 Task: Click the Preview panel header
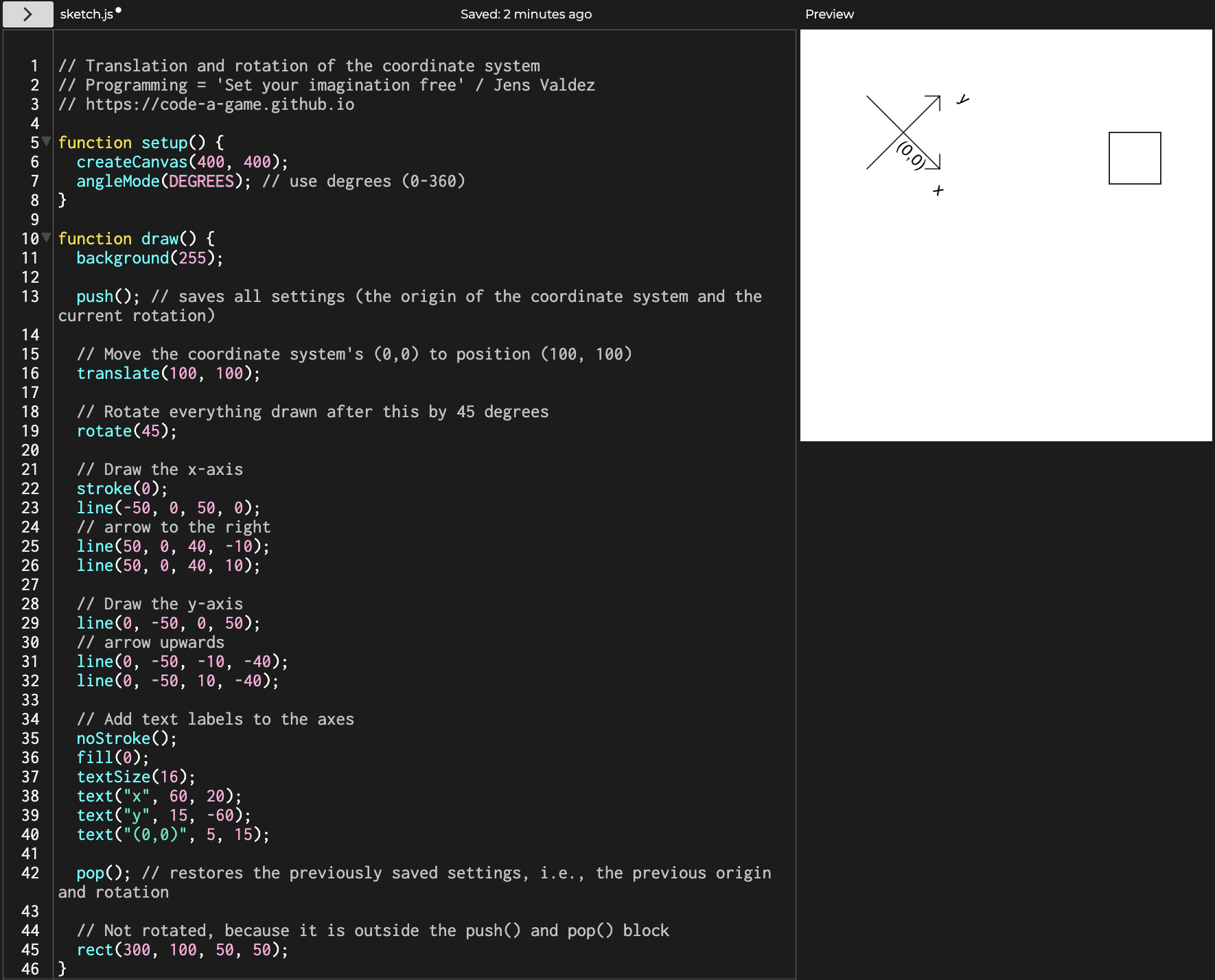(830, 14)
